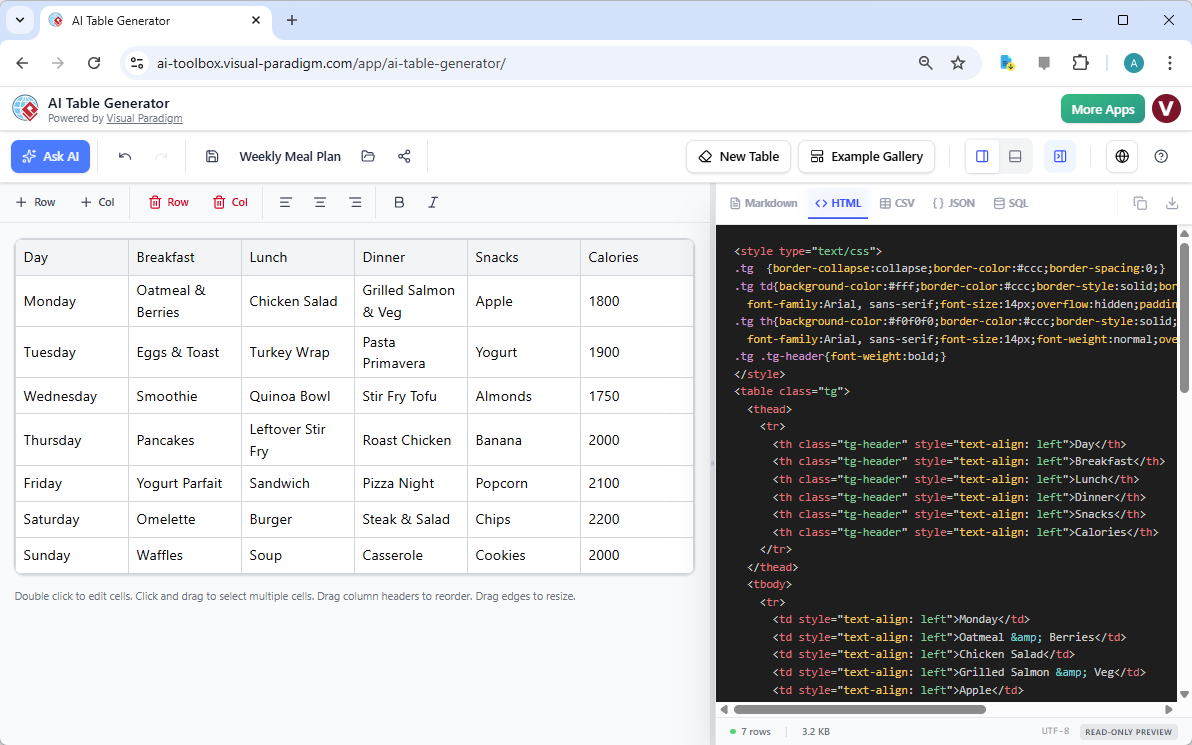1192x745 pixels.
Task: Delete a row using the red Row icon
Action: pos(167,202)
